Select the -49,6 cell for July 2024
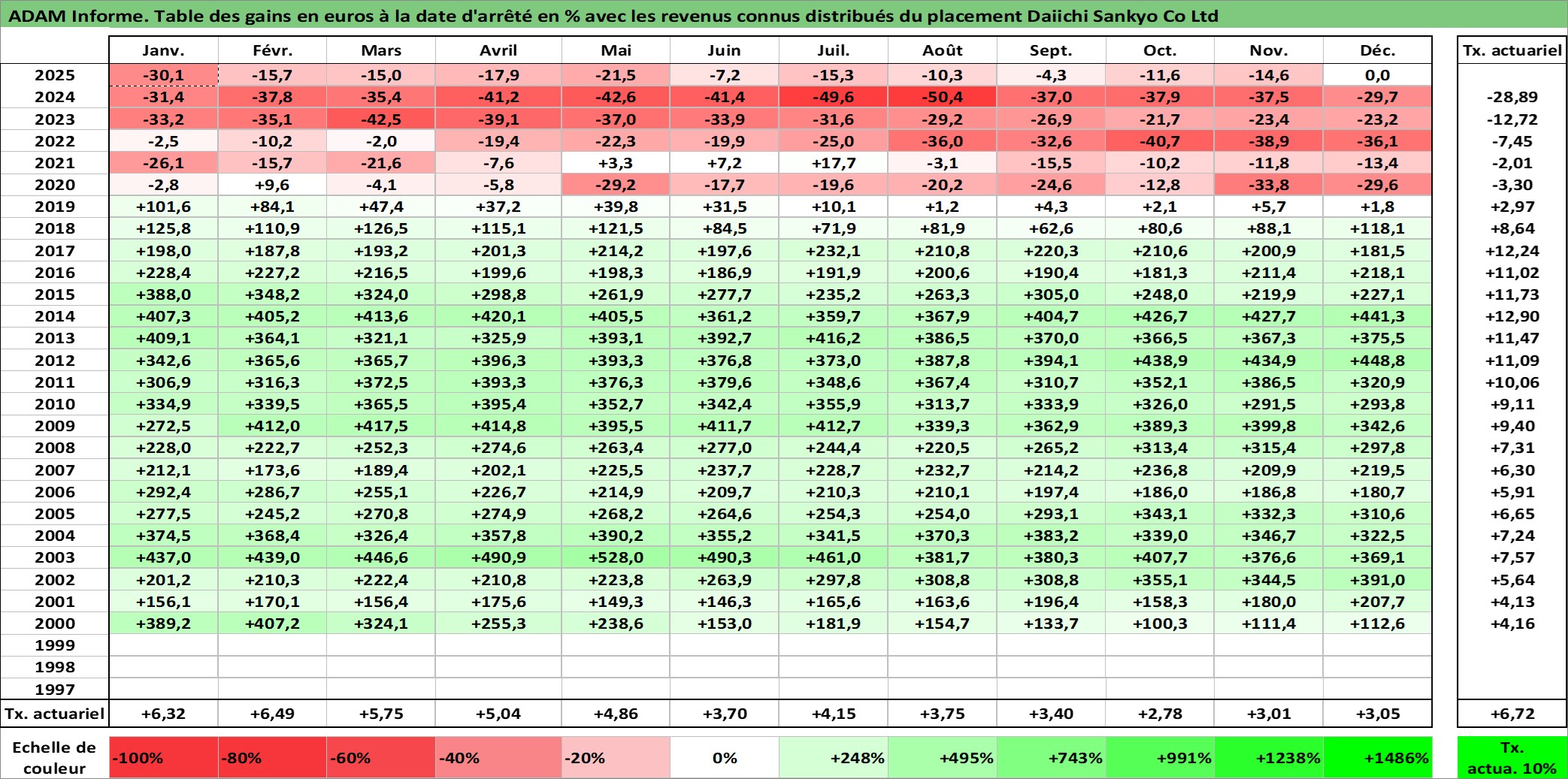 834,97
